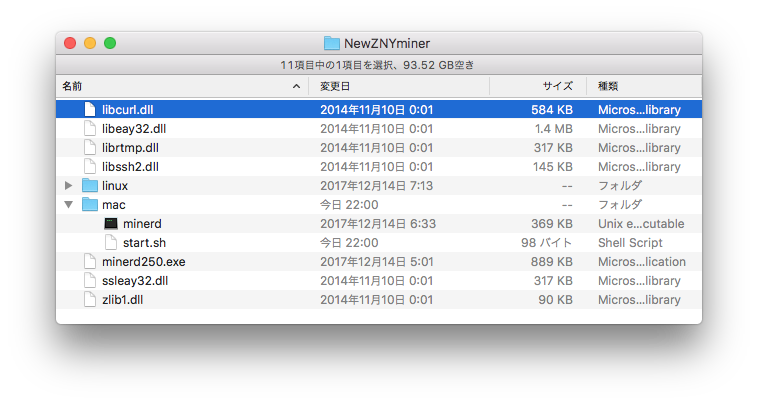
Task: Select the minerd file name
Action: pyautogui.click(x=142, y=224)
